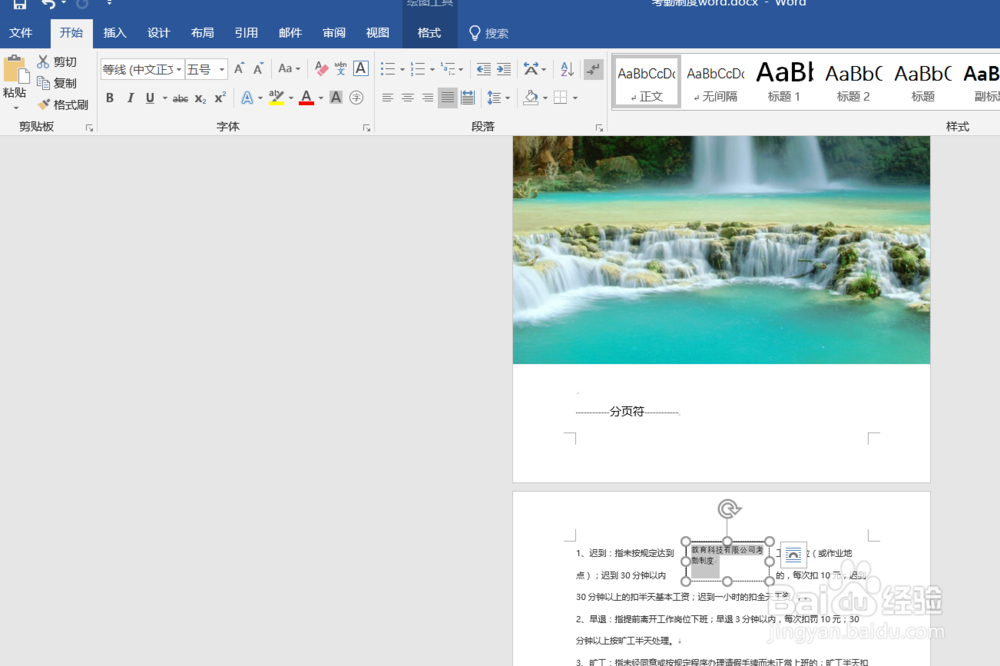Click the 搜索 (Search) box
Viewport: 1000px width, 666px height.
pos(489,33)
